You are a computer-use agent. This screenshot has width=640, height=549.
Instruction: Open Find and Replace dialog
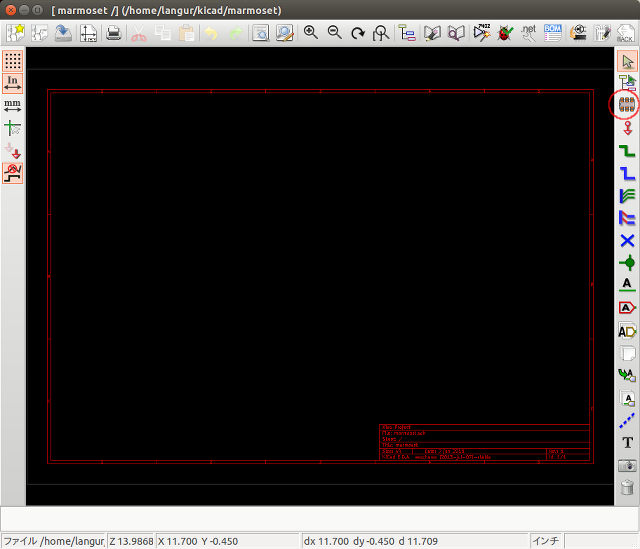pyautogui.click(x=284, y=33)
